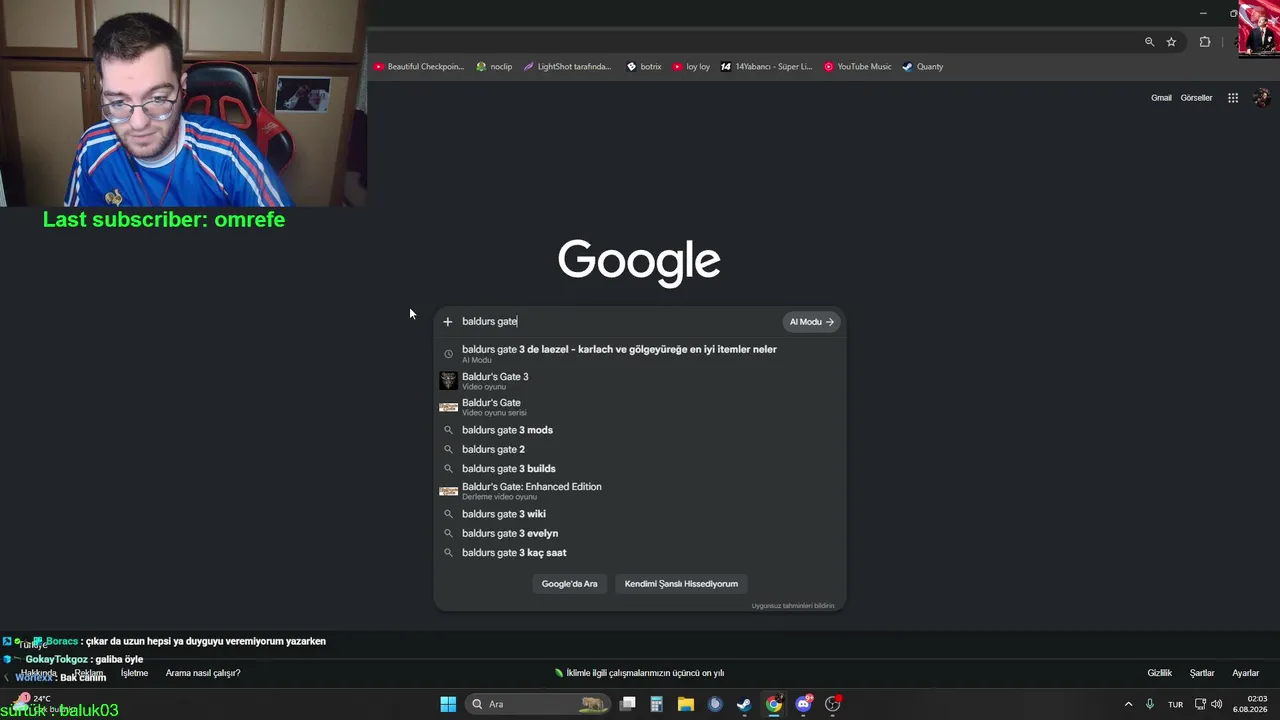Open the 'loy loy' bookmark
Image resolution: width=1280 pixels, height=720 pixels.
[691, 67]
